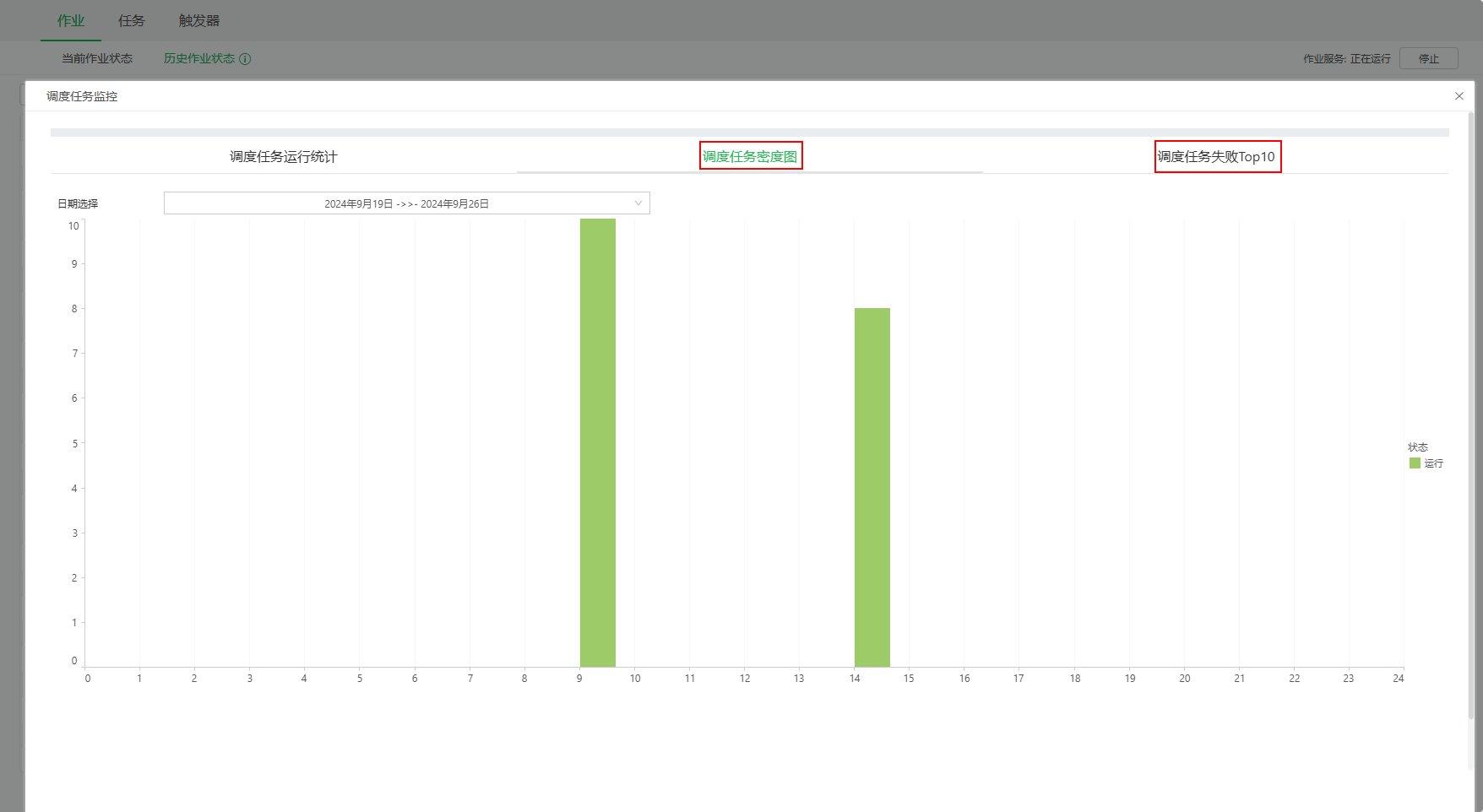Click the 停止 button to stop service
Image resolution: width=1483 pixels, height=812 pixels.
click(x=1428, y=59)
